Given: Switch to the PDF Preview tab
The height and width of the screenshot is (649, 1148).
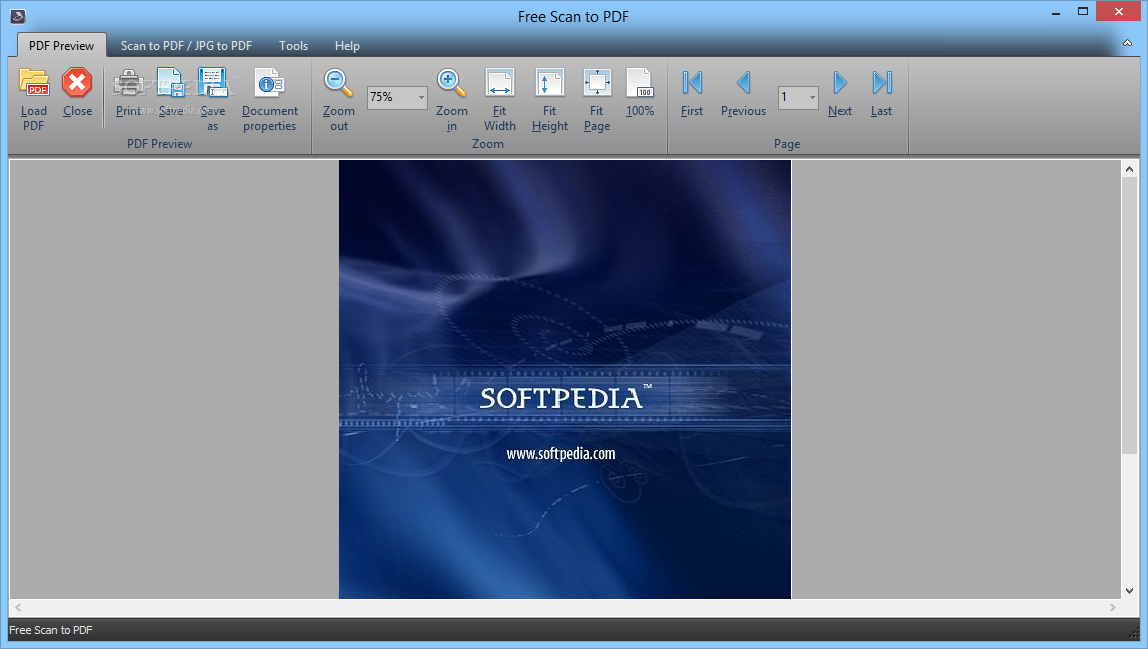Looking at the screenshot, I should [x=62, y=45].
